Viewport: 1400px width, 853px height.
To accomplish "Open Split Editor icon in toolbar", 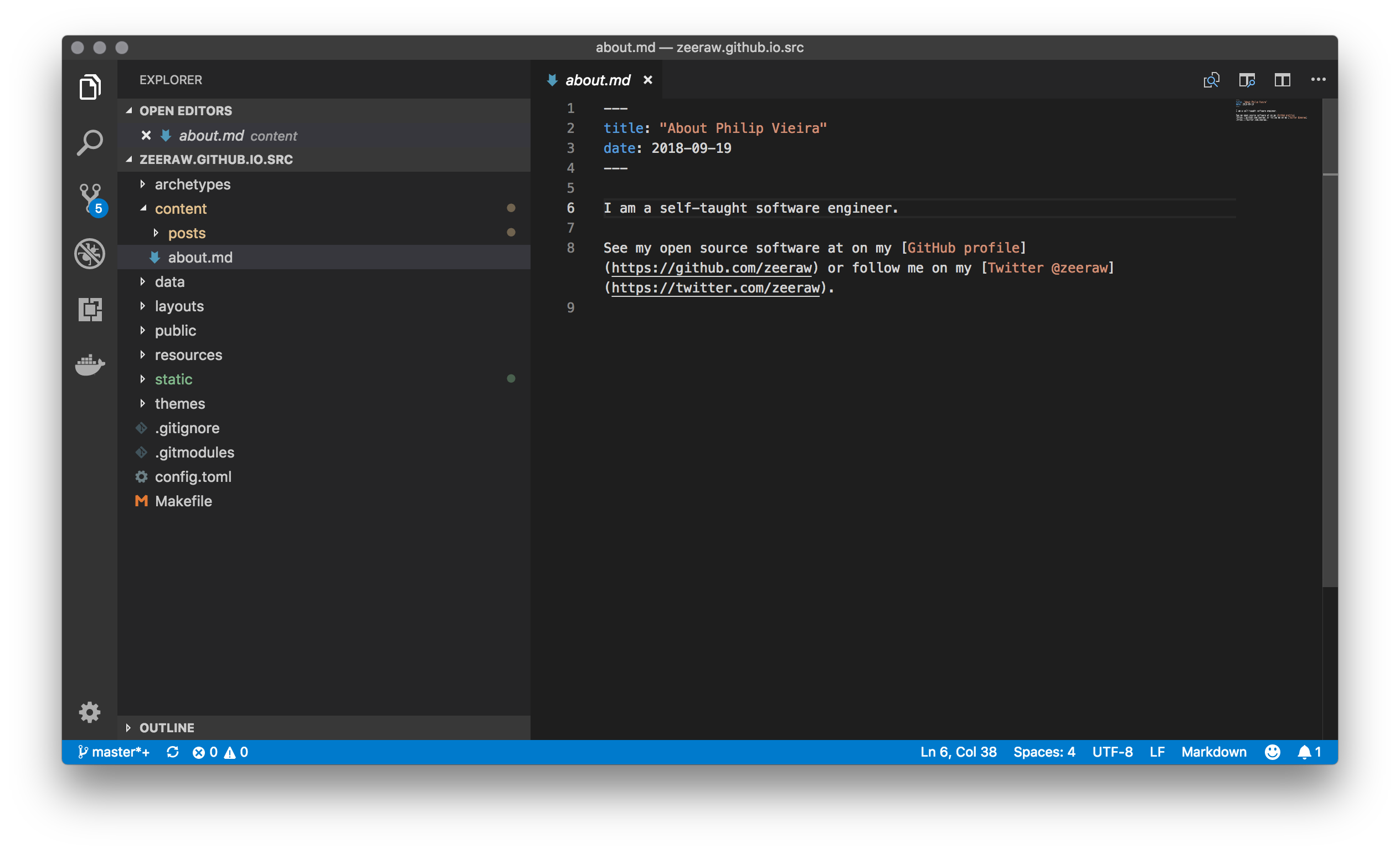I will pos(1281,80).
